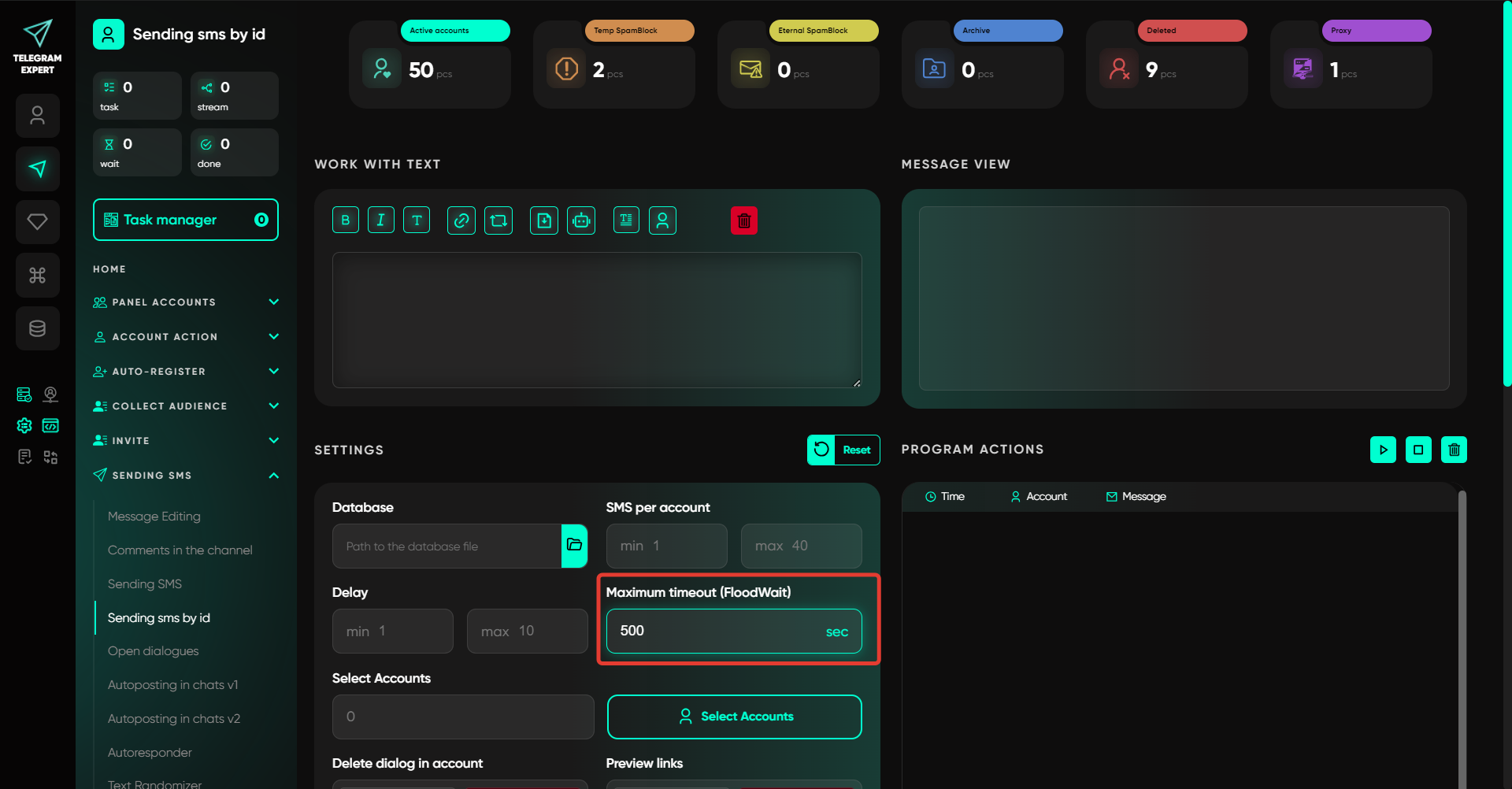Apply italic formatting to message text
Screen dimensions: 1512x789
pyautogui.click(x=381, y=220)
